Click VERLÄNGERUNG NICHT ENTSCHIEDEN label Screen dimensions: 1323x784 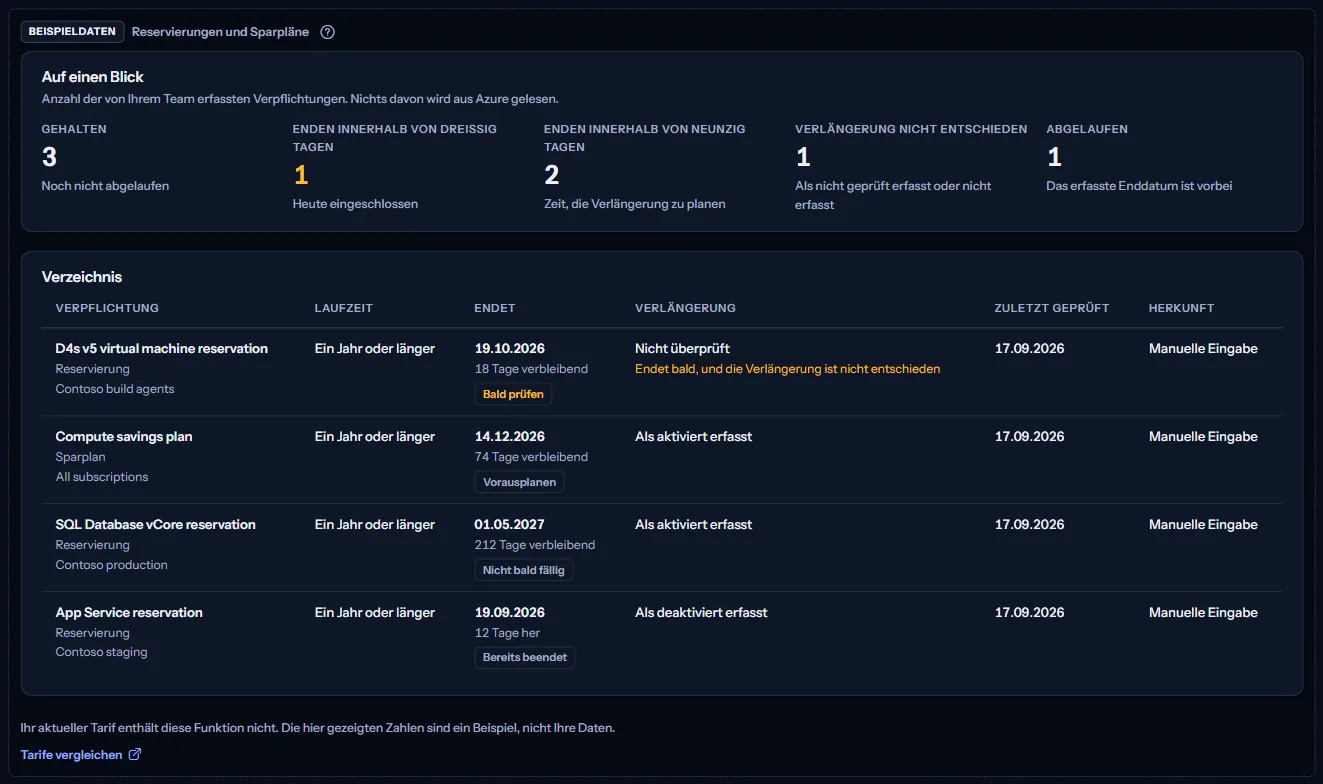[911, 129]
